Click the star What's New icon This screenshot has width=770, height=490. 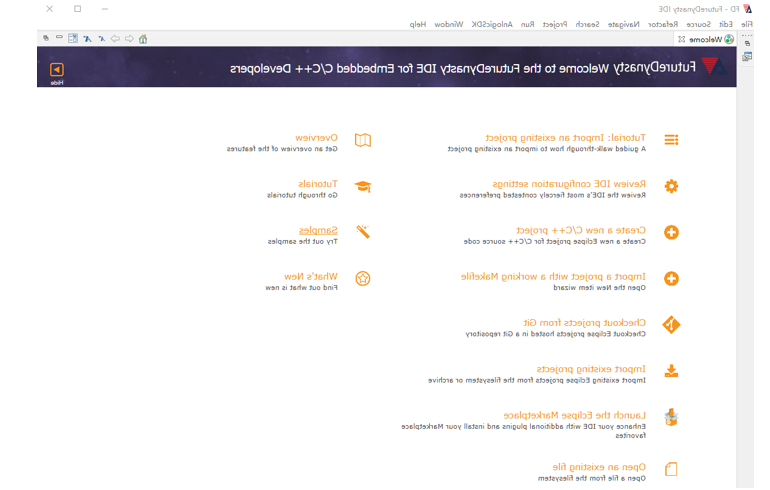click(363, 278)
